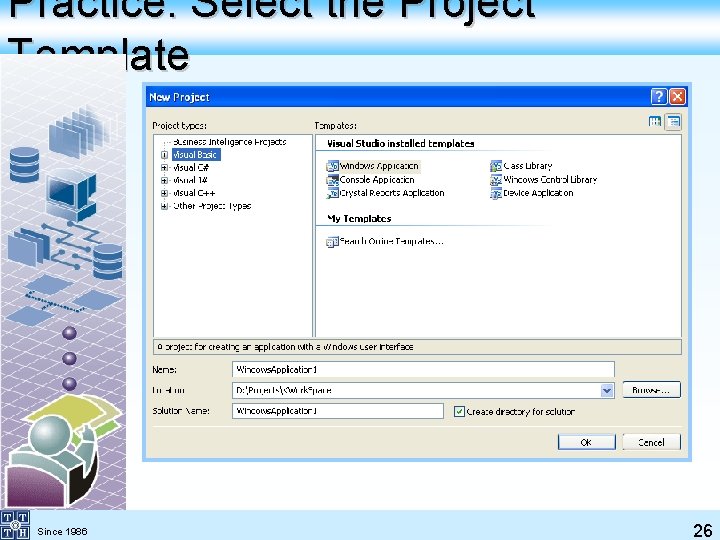Choose the Console Application template label
720x540 pixels.
click(x=377, y=180)
